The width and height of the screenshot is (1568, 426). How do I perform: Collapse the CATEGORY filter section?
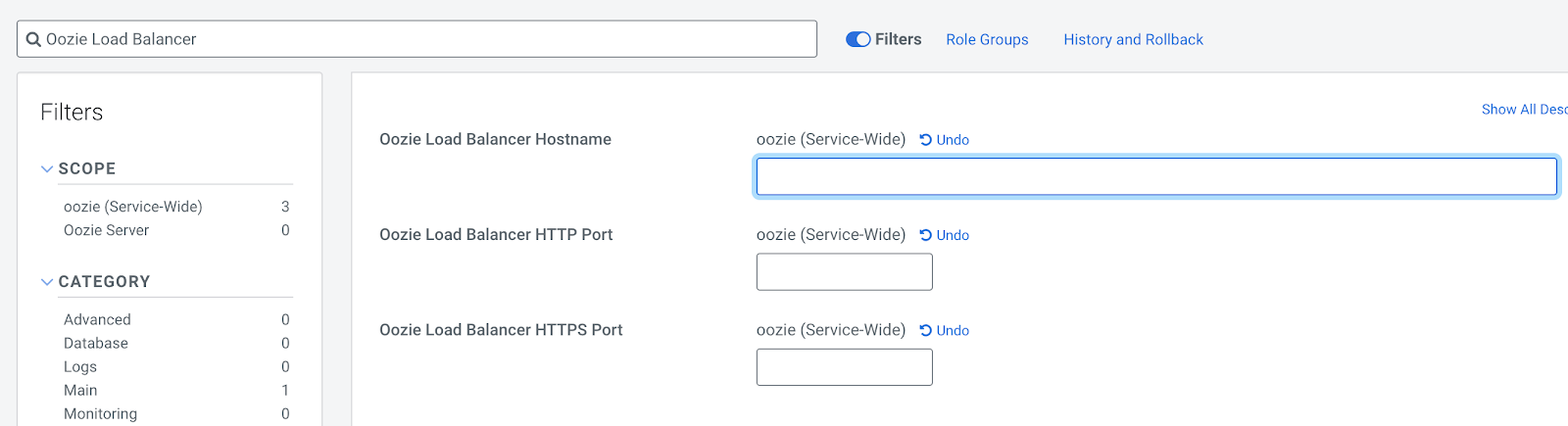click(x=47, y=282)
